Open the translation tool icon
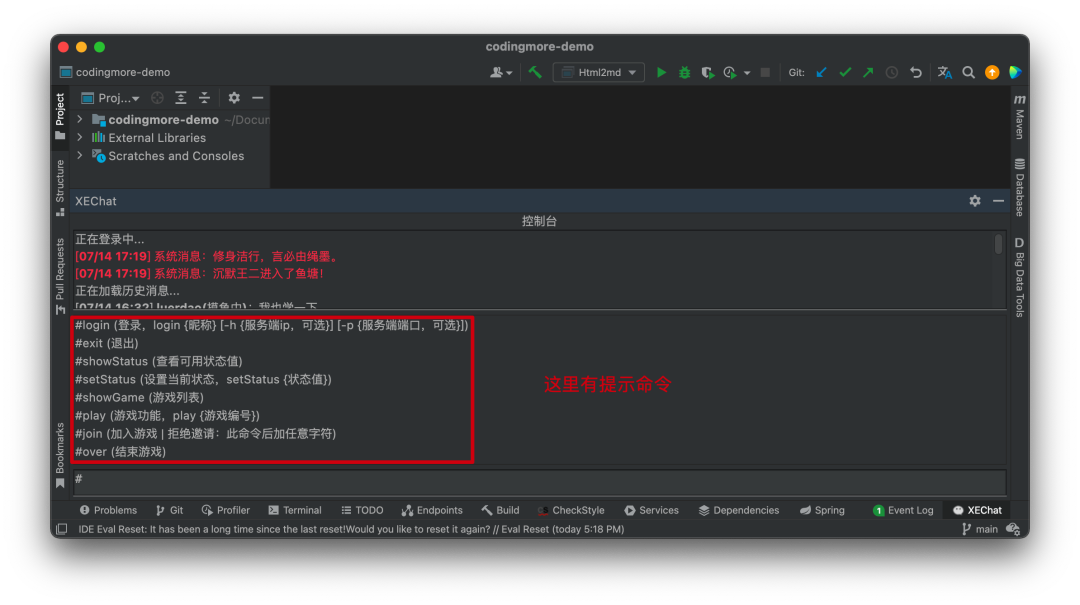 (x=943, y=72)
